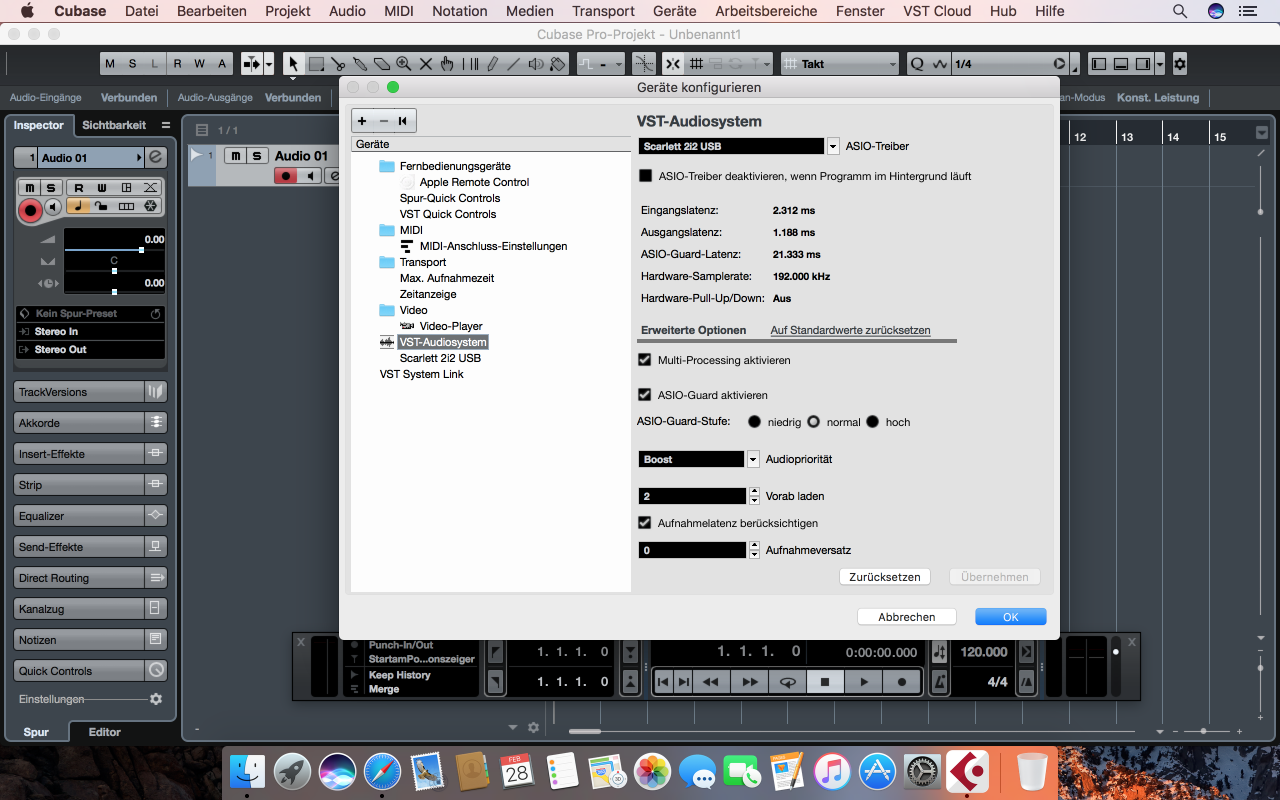Click the reset devices icon
The height and width of the screenshot is (800, 1280).
(403, 121)
